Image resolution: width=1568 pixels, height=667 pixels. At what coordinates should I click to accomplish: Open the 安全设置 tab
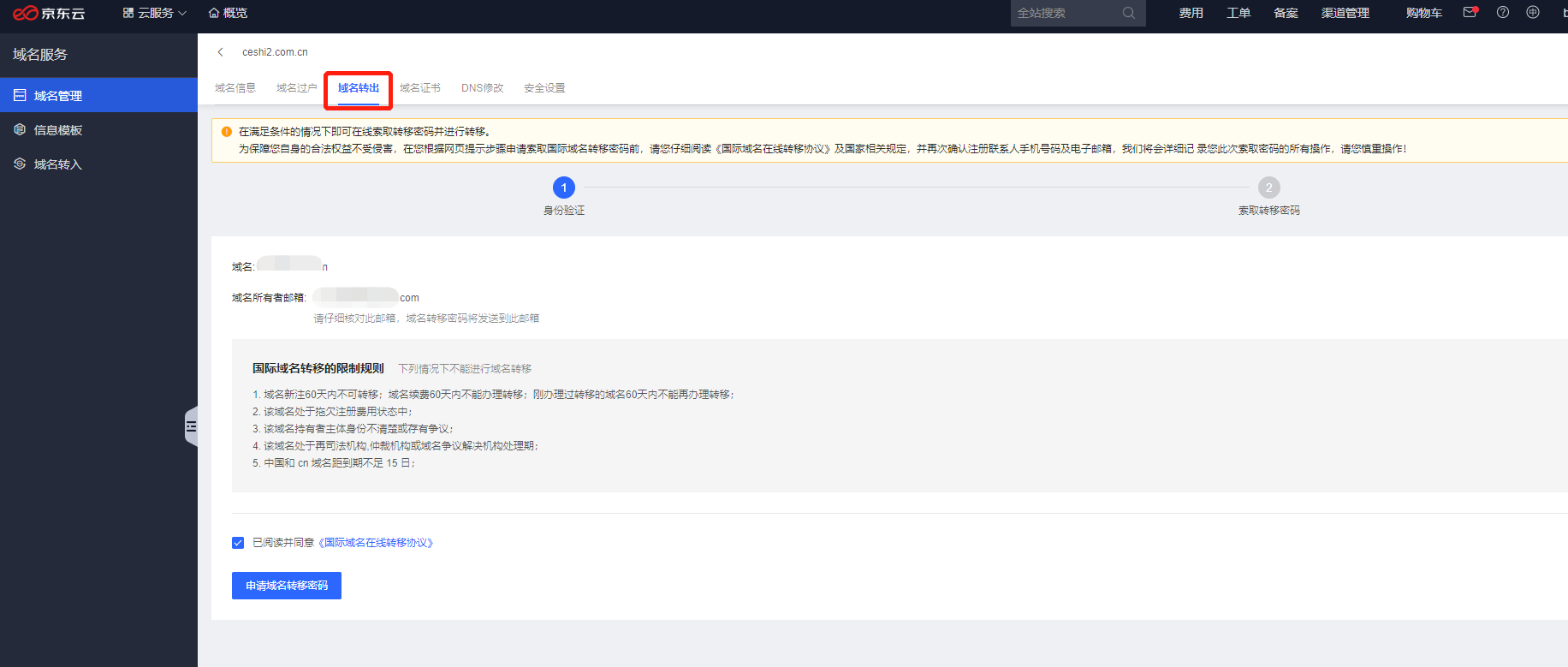coord(544,88)
